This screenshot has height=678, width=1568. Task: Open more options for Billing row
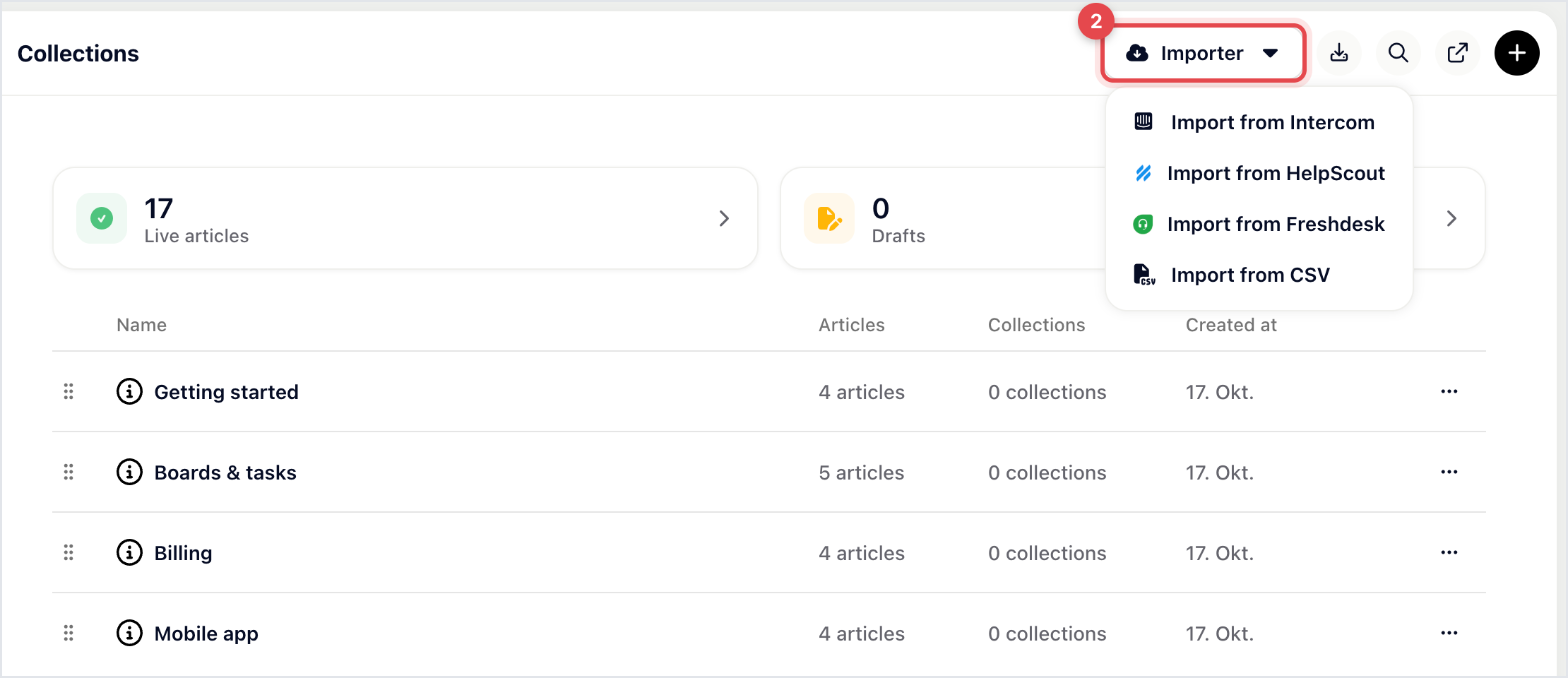[x=1449, y=553]
